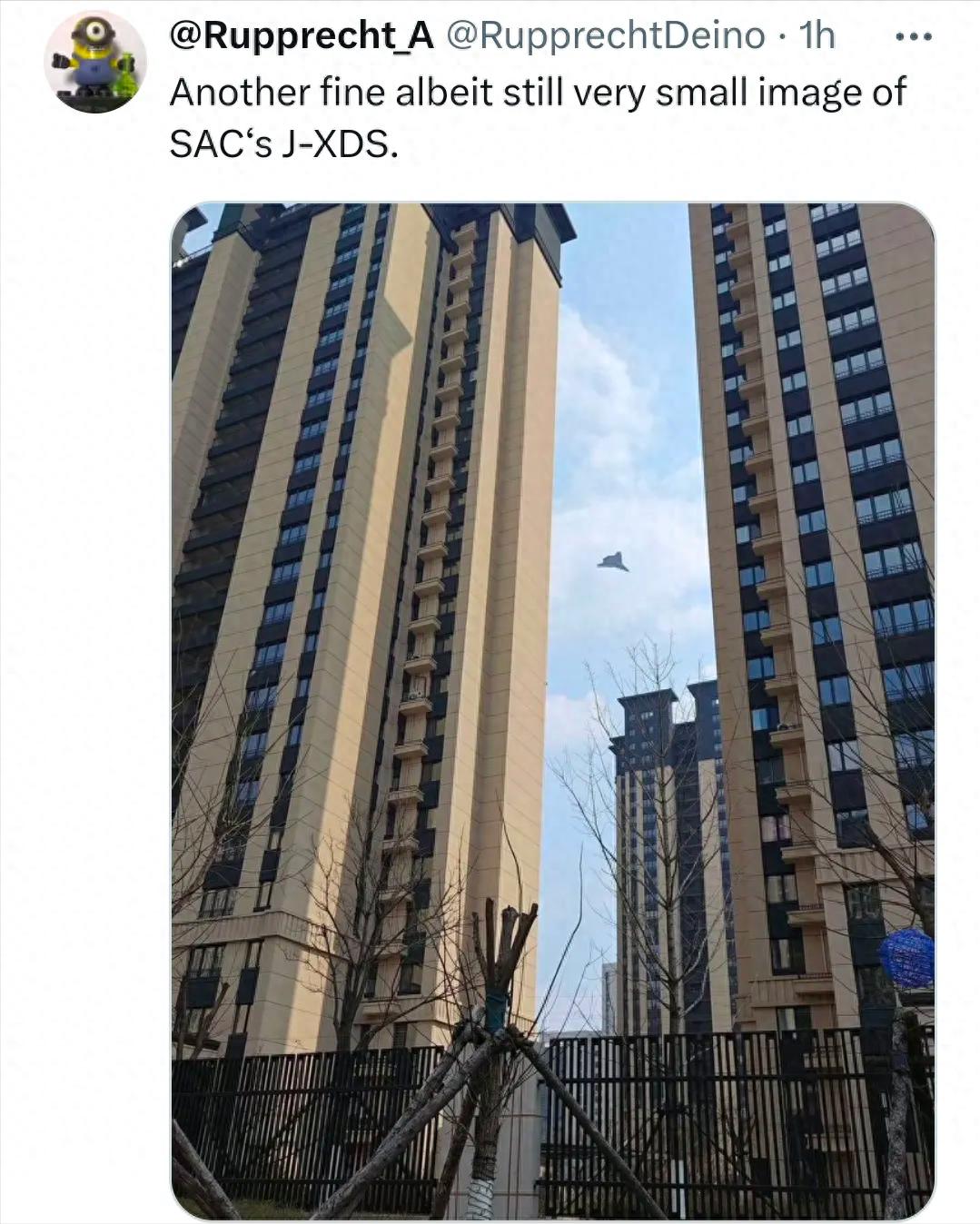Viewport: 980px width, 1224px height.
Task: Click the @Rupprecht_A display name
Action: coord(302,35)
